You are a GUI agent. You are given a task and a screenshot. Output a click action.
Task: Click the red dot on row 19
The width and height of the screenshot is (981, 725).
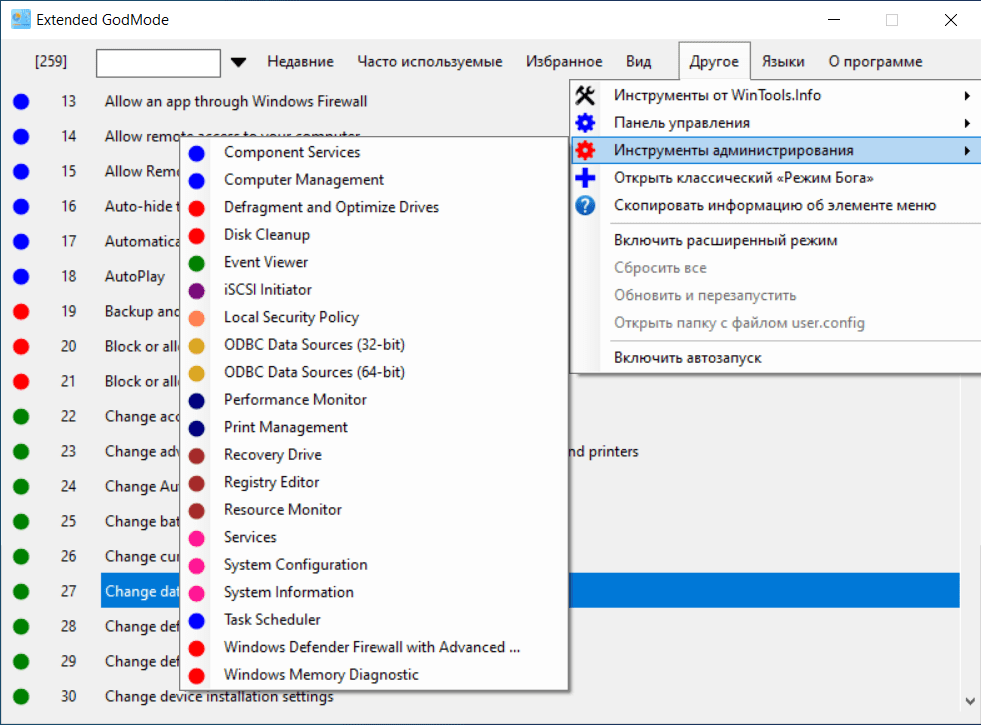pyautogui.click(x=21, y=312)
